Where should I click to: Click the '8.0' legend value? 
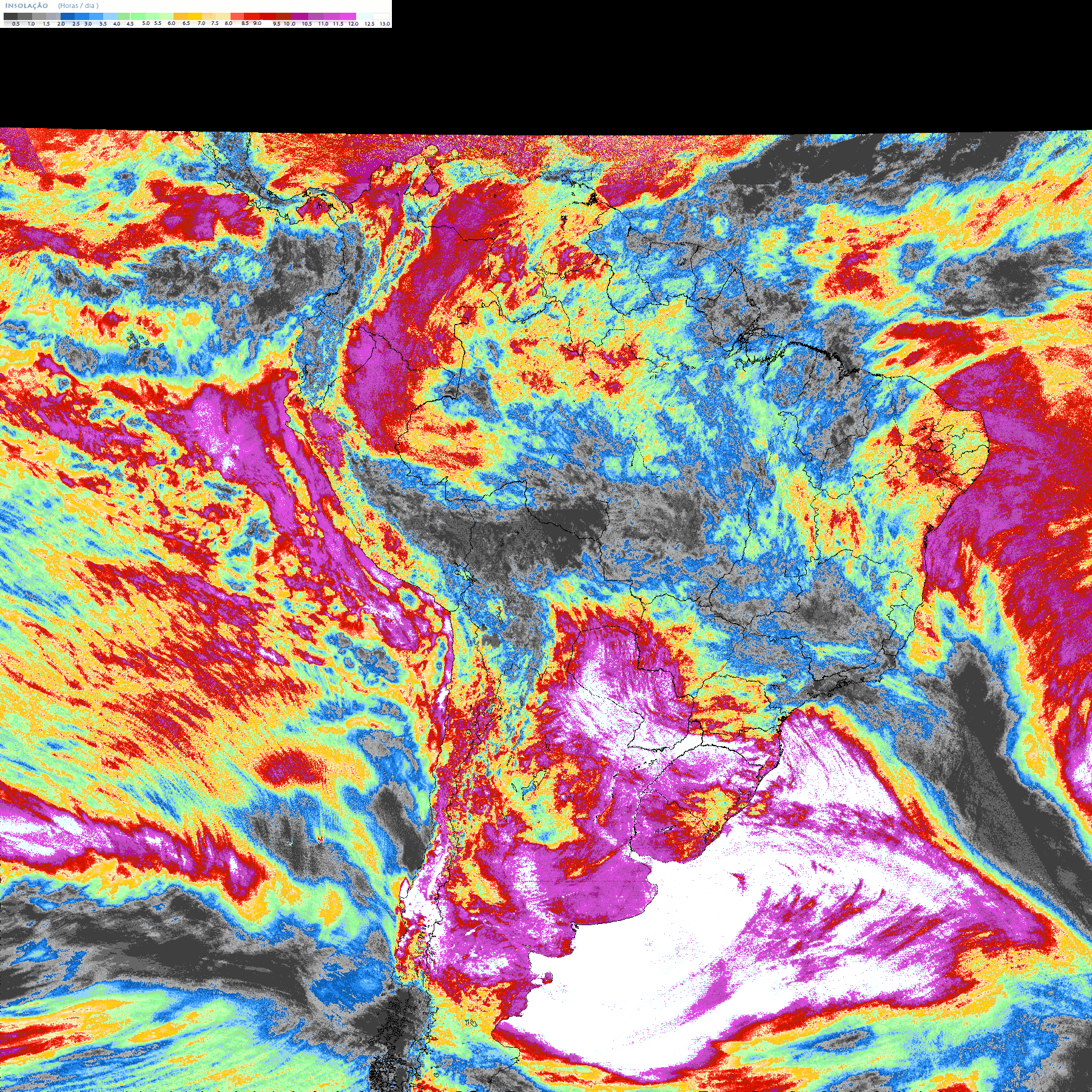click(x=228, y=23)
